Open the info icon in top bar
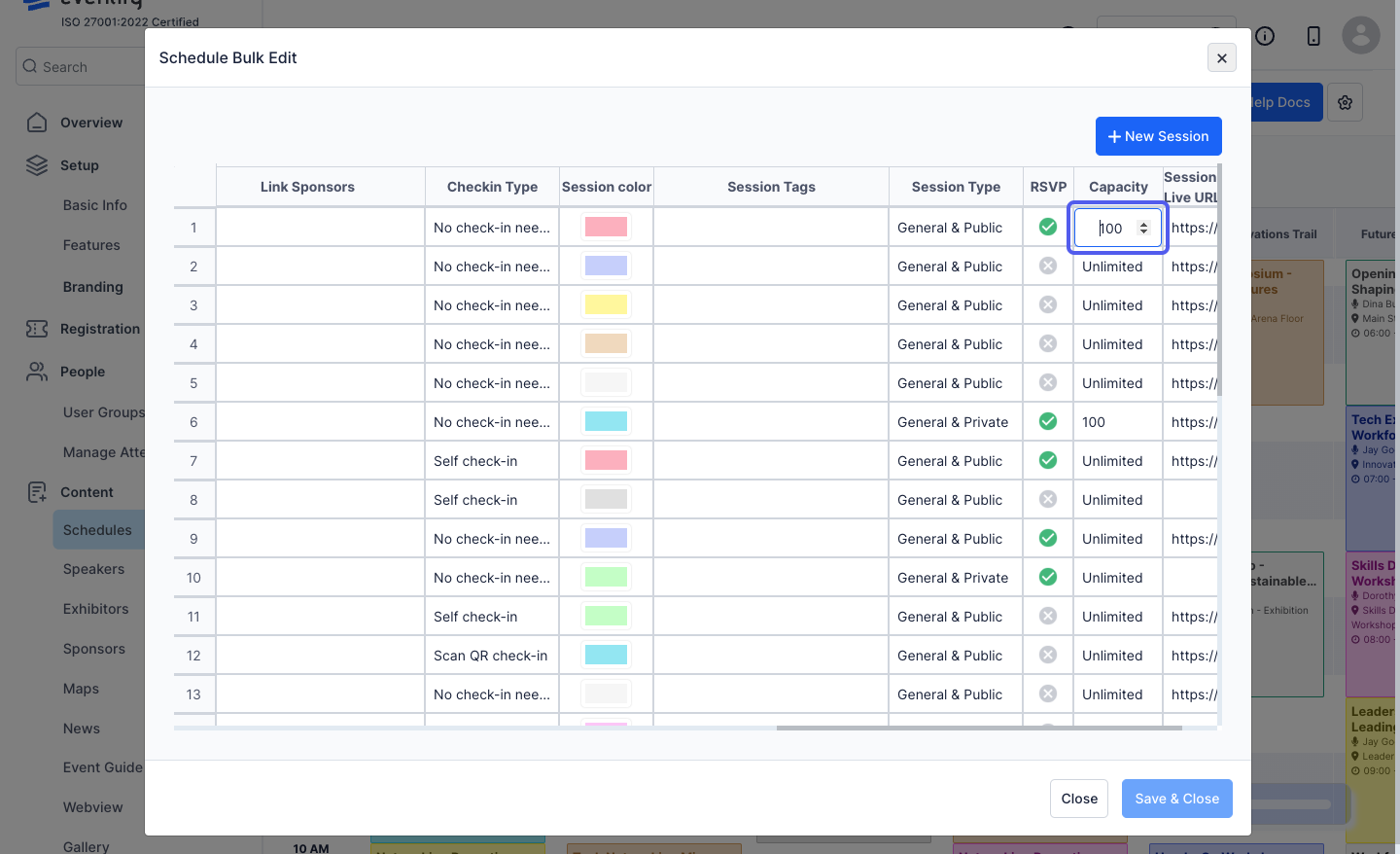The width and height of the screenshot is (1400, 854). point(1265,36)
